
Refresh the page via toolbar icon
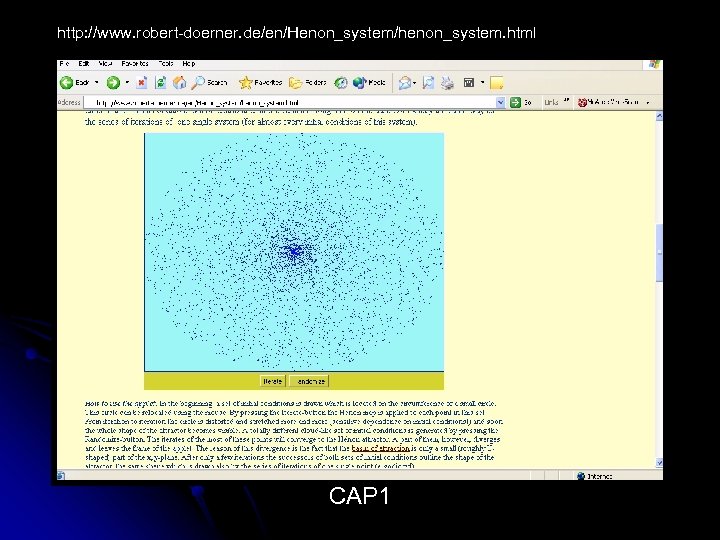(x=160, y=83)
